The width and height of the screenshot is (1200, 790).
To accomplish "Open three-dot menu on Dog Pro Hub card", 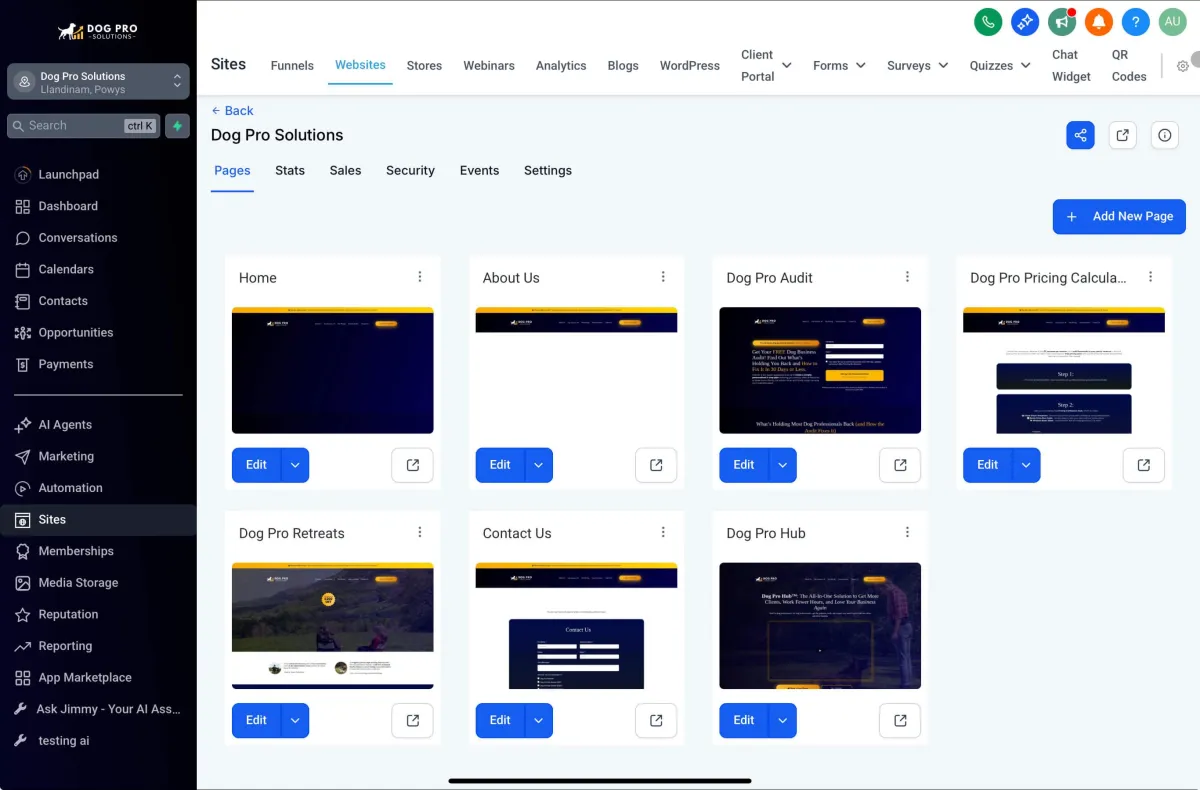I will tap(907, 532).
